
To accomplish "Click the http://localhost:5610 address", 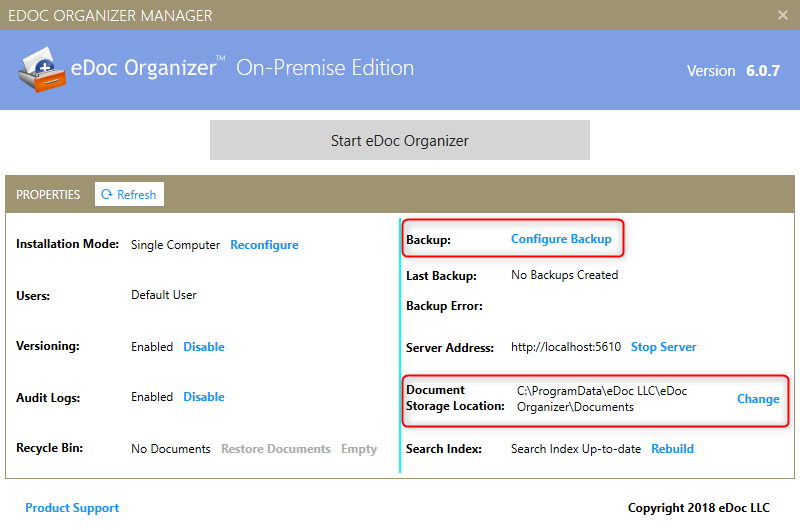I will coord(566,347).
